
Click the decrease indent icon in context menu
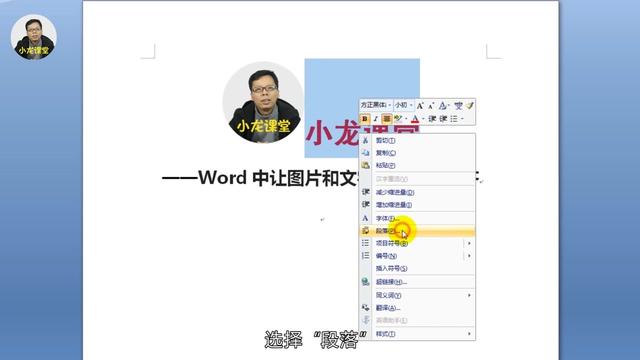click(x=365, y=192)
